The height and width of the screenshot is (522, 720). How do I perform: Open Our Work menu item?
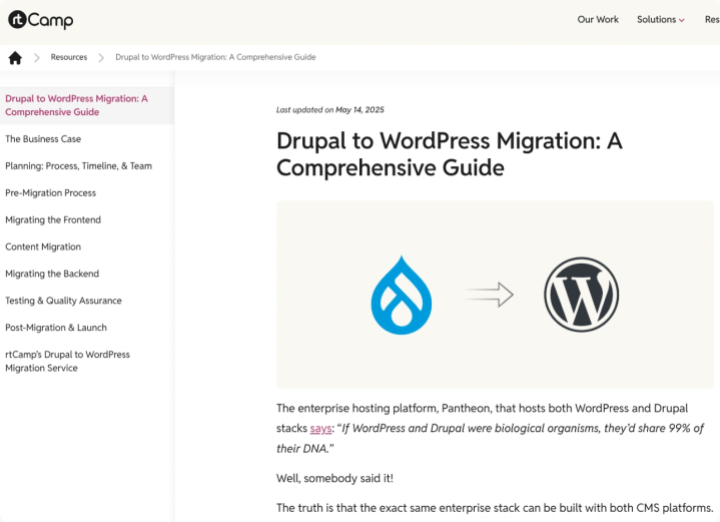[x=597, y=19]
